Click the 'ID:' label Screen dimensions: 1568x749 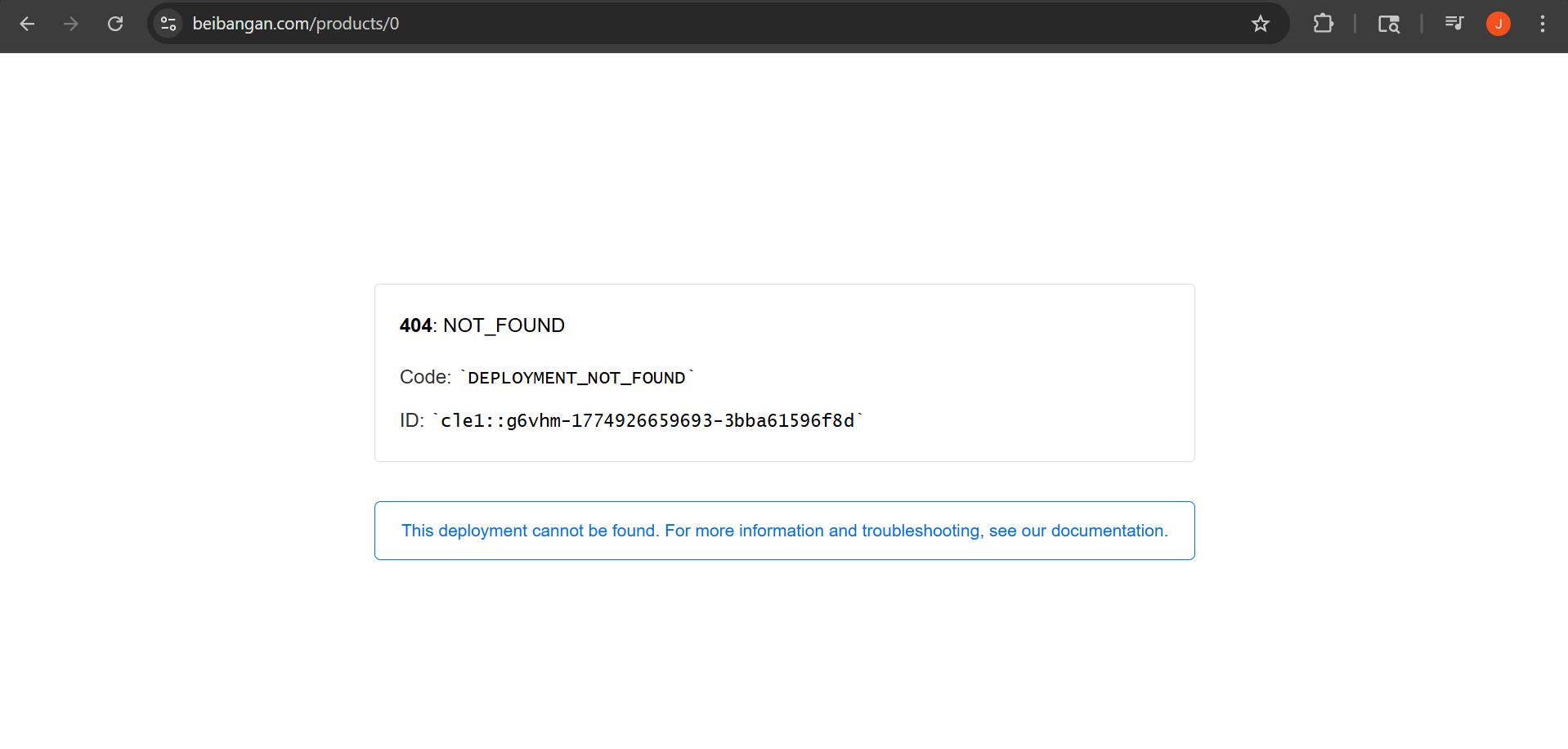[411, 420]
